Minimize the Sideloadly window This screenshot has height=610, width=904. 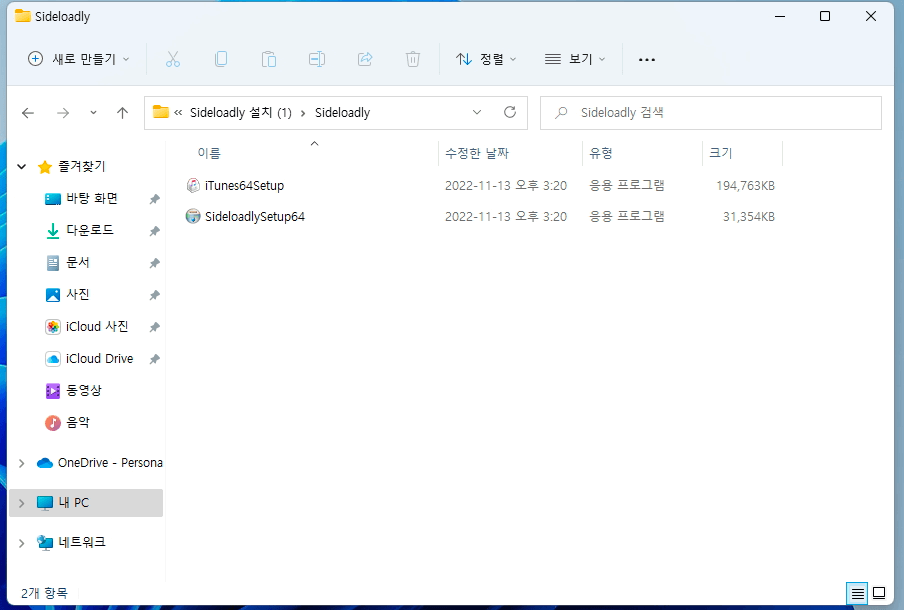coord(780,16)
